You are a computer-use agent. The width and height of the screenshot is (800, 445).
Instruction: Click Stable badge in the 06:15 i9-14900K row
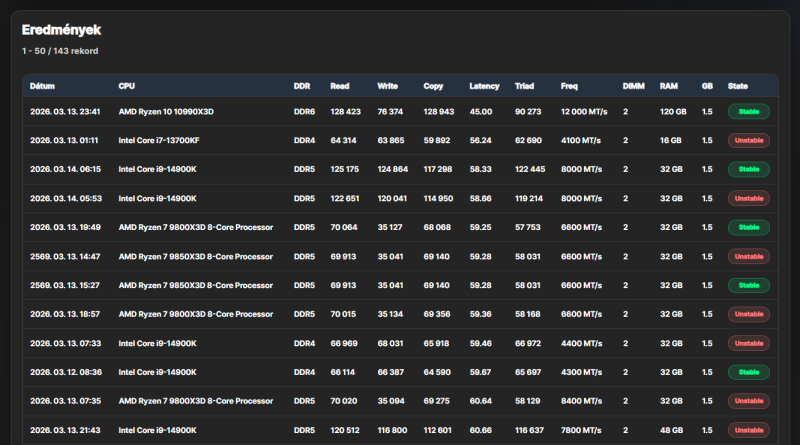pyautogui.click(x=748, y=169)
